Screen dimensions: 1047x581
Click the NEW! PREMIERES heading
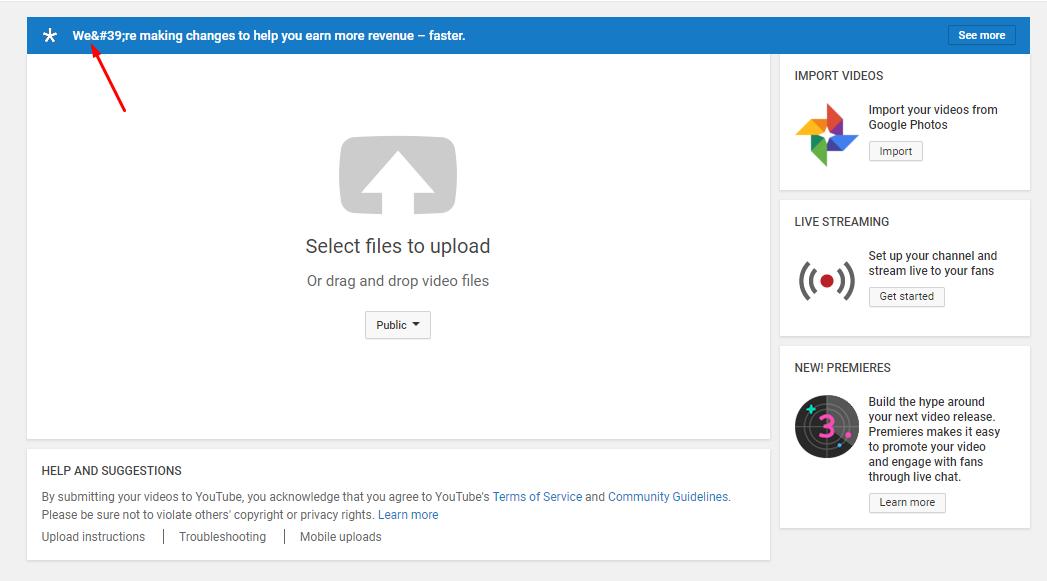coord(843,368)
